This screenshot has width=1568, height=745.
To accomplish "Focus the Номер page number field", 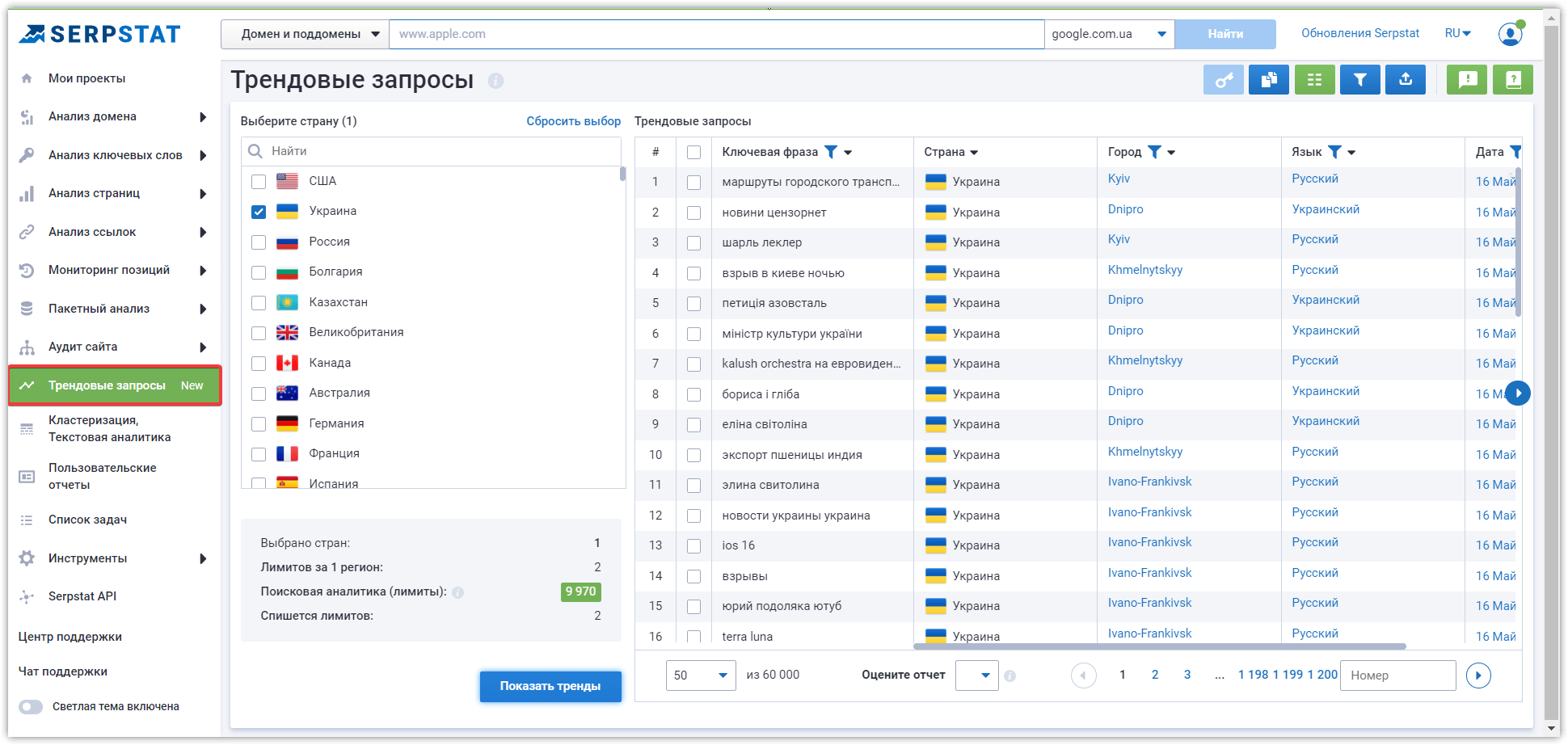I will pos(1398,676).
